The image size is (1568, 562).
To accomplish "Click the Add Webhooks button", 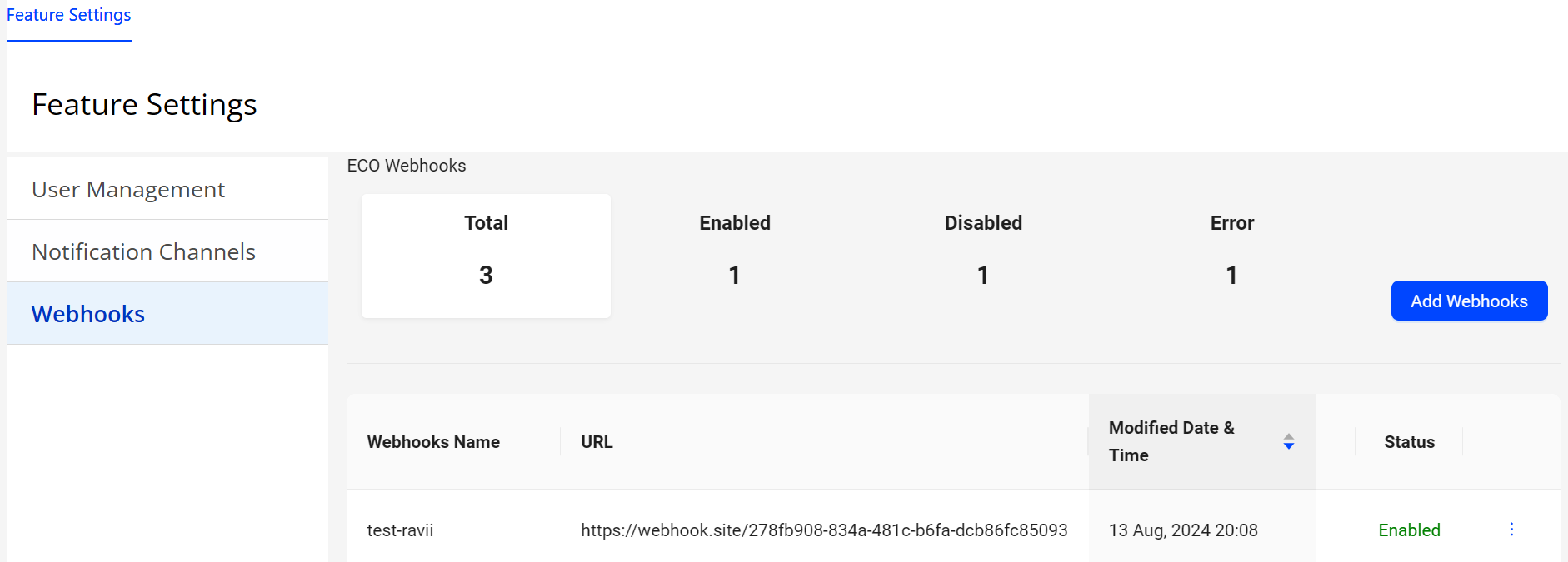I will tap(1469, 301).
